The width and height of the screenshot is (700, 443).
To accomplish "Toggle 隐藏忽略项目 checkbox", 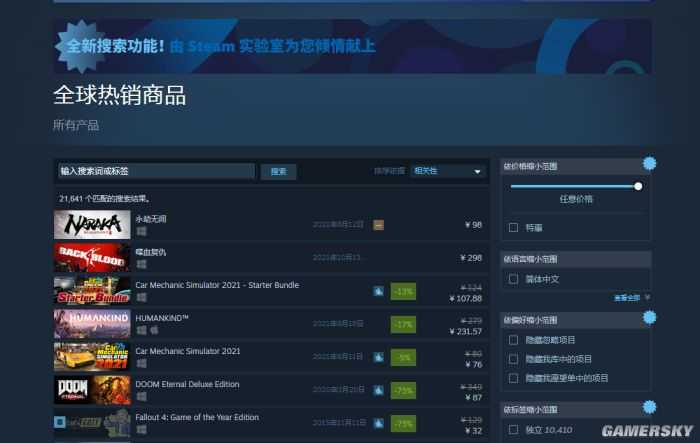I will click(x=513, y=340).
